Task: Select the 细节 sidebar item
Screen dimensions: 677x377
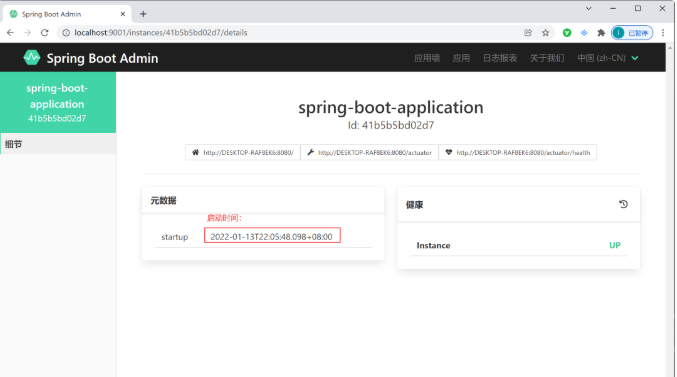Action: (x=58, y=144)
